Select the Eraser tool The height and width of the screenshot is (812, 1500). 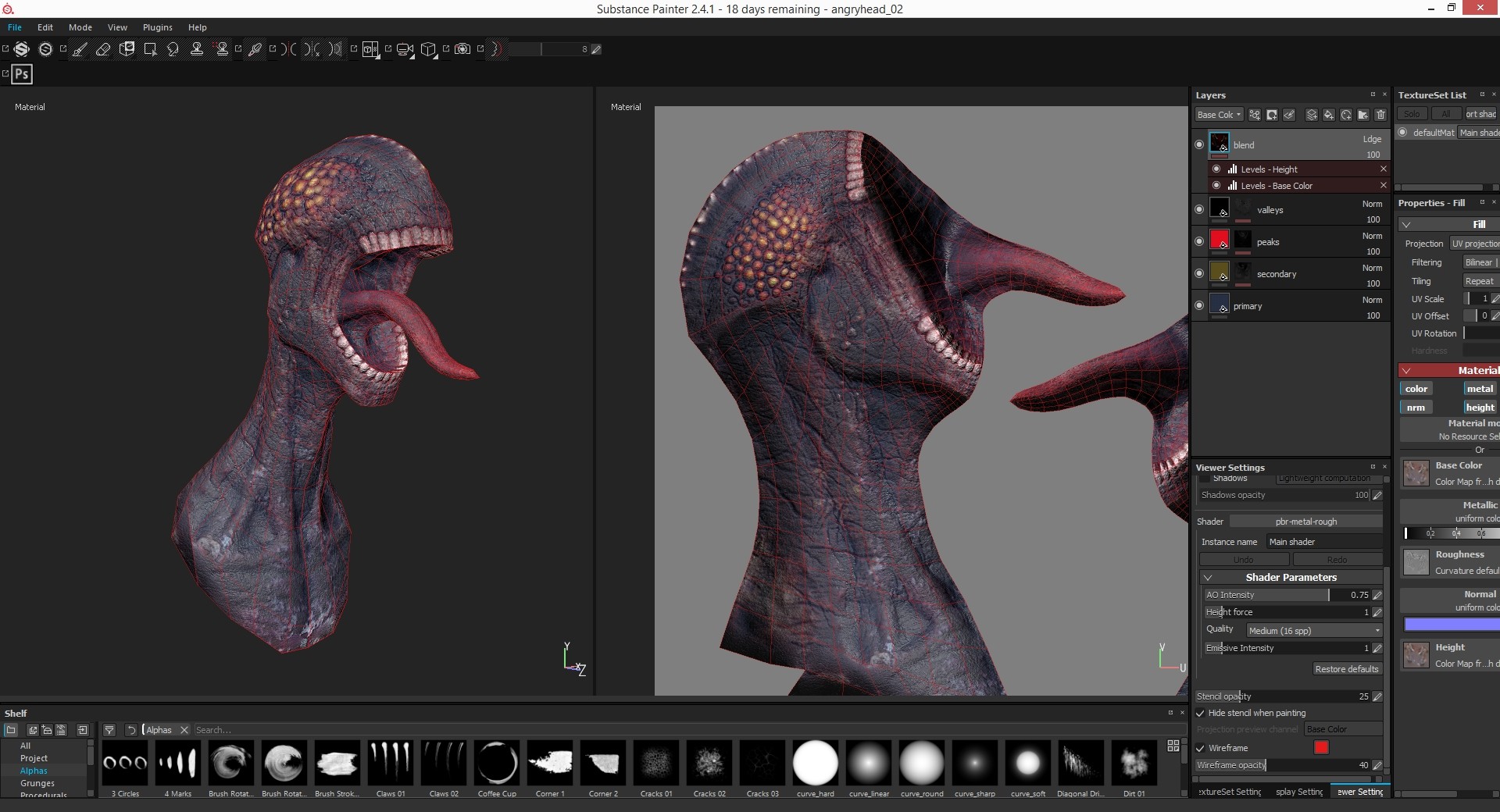click(103, 49)
